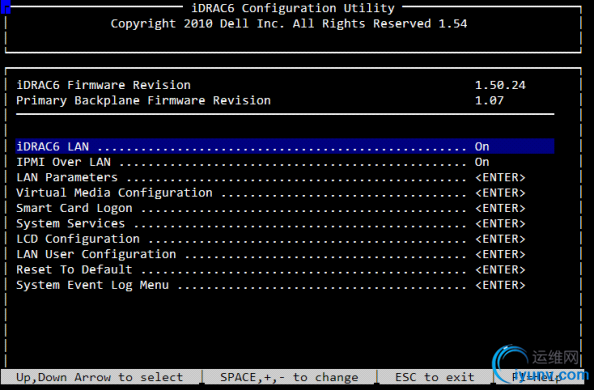Select the iDRAC6 LAN menu row
595x391 pixels.
pos(285,147)
